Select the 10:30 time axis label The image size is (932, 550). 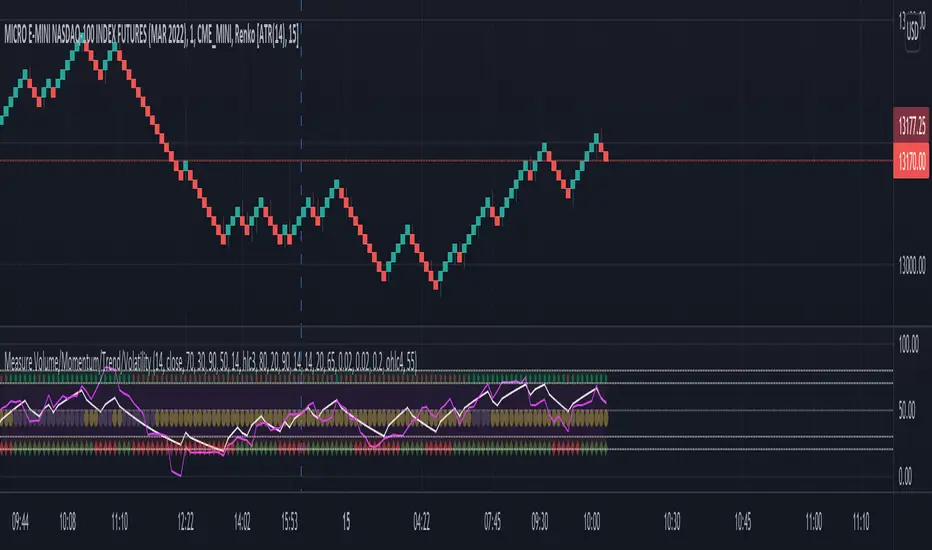click(672, 521)
